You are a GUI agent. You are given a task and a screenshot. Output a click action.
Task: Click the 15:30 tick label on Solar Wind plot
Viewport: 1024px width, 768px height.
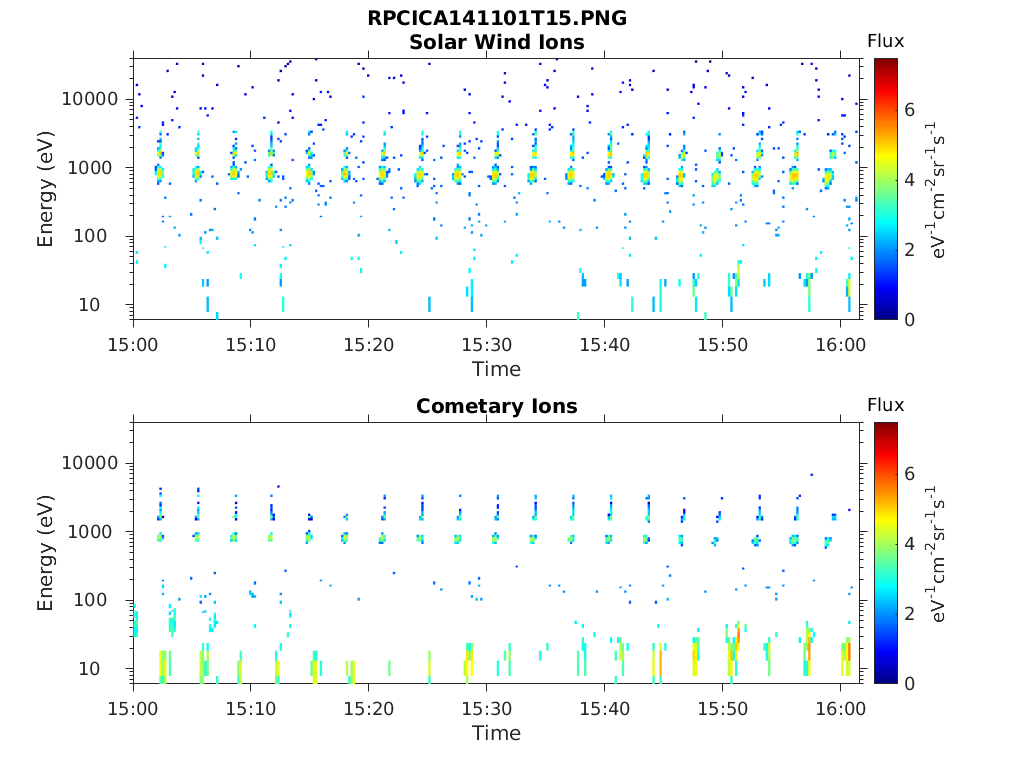(x=487, y=345)
